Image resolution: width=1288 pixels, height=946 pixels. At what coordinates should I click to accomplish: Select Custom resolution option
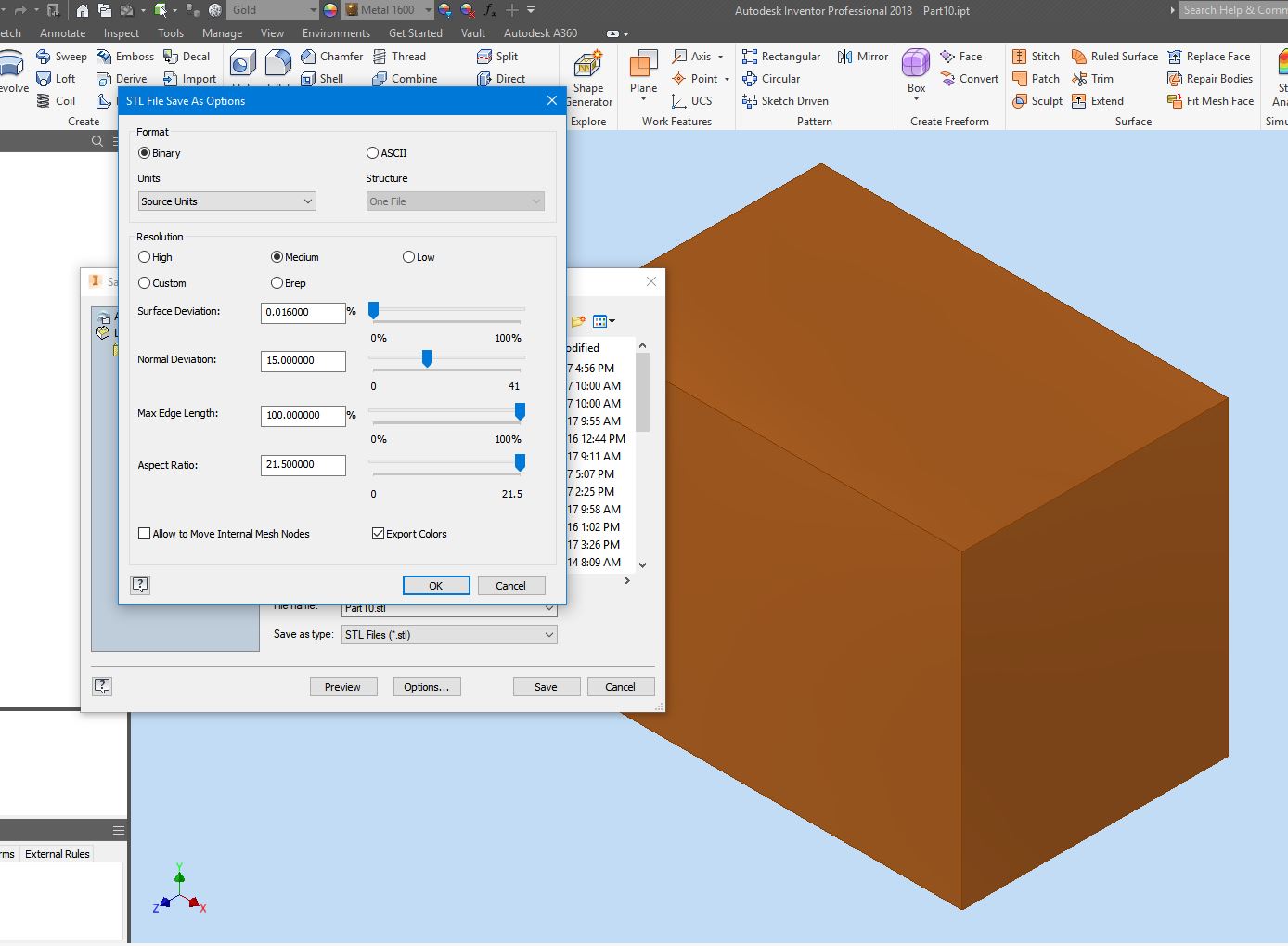click(x=144, y=283)
